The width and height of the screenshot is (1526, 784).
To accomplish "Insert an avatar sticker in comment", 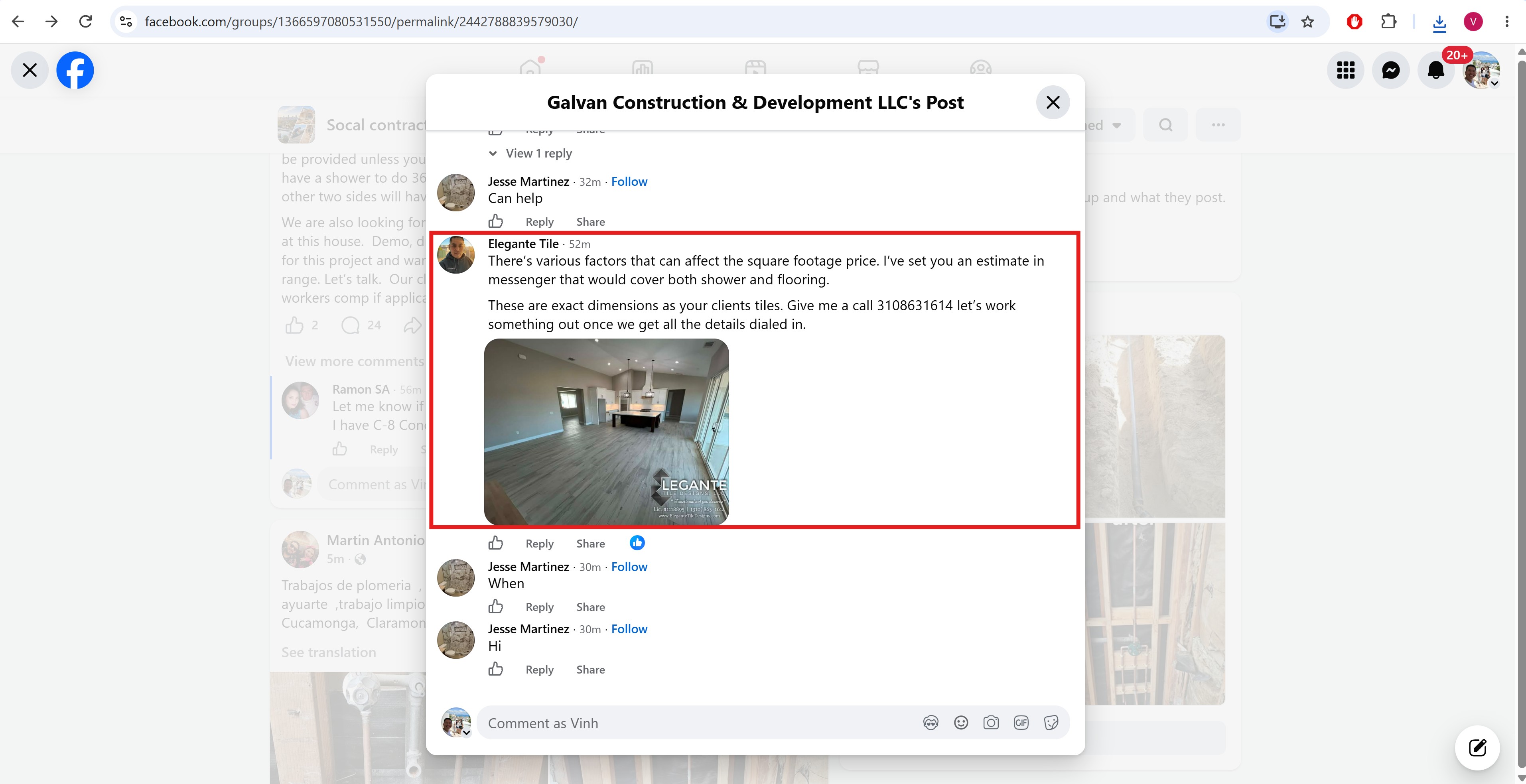I will 931,723.
